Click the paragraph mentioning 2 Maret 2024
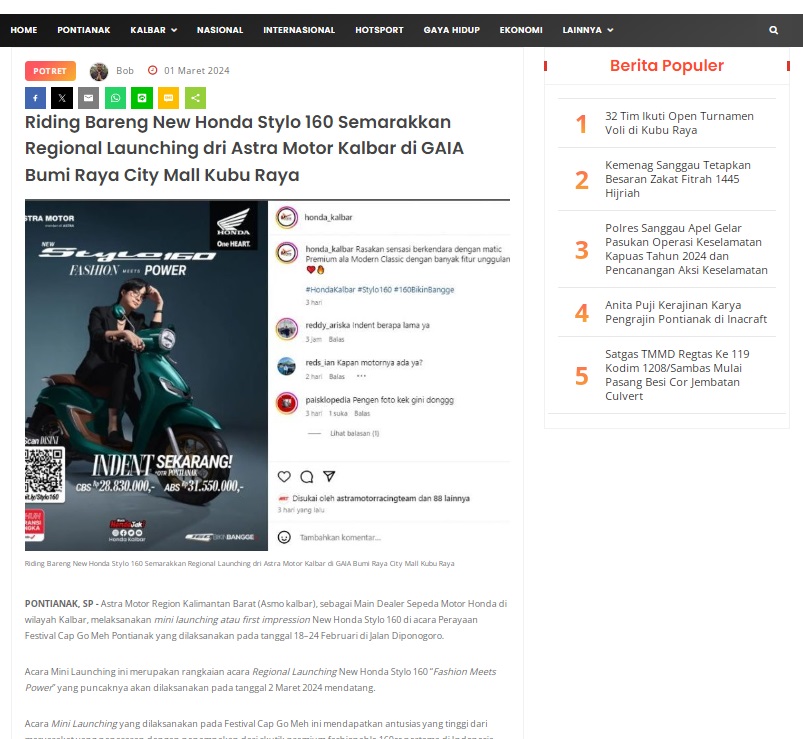 click(260, 680)
